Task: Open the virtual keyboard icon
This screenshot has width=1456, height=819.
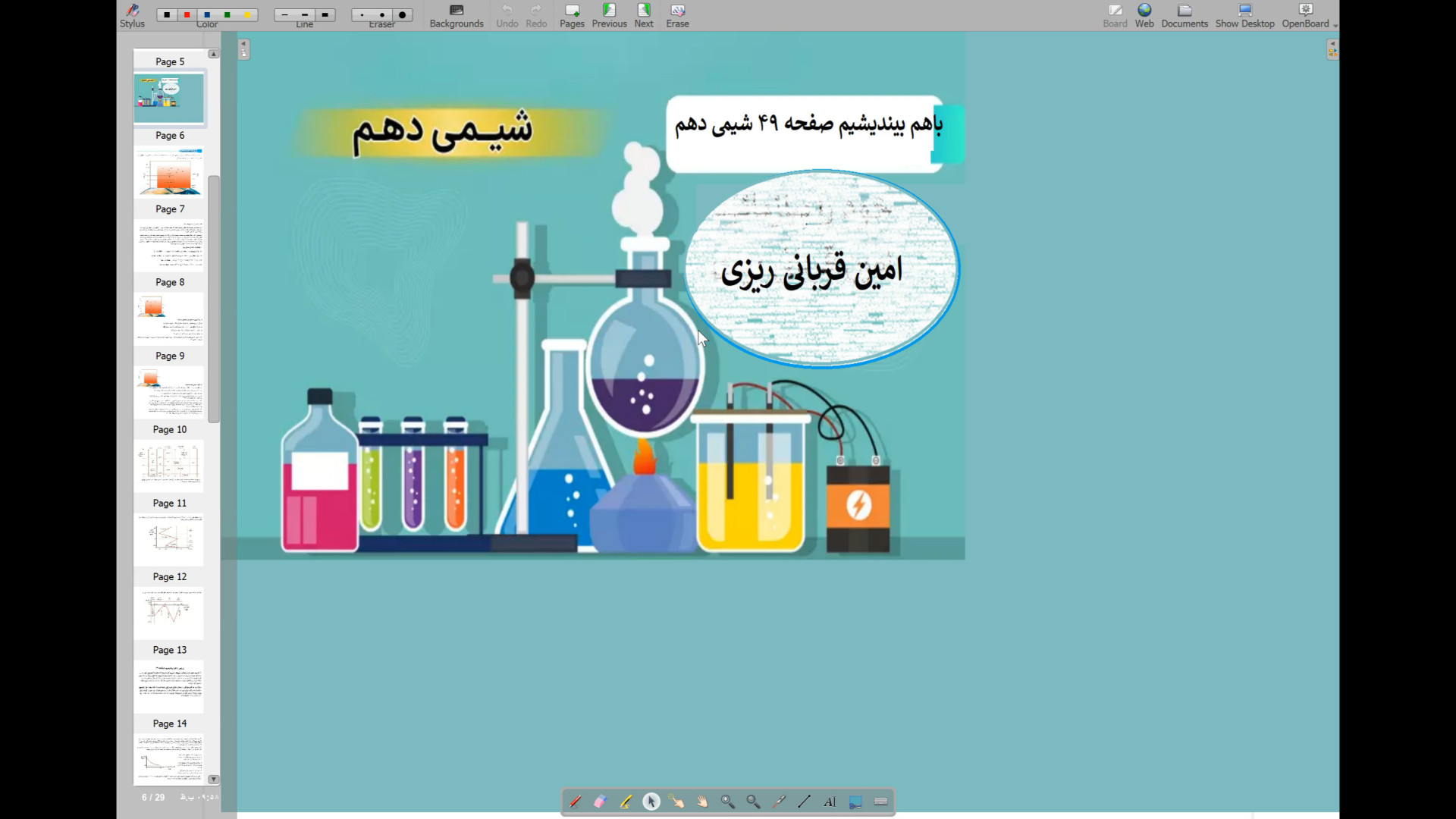Action: (x=880, y=802)
